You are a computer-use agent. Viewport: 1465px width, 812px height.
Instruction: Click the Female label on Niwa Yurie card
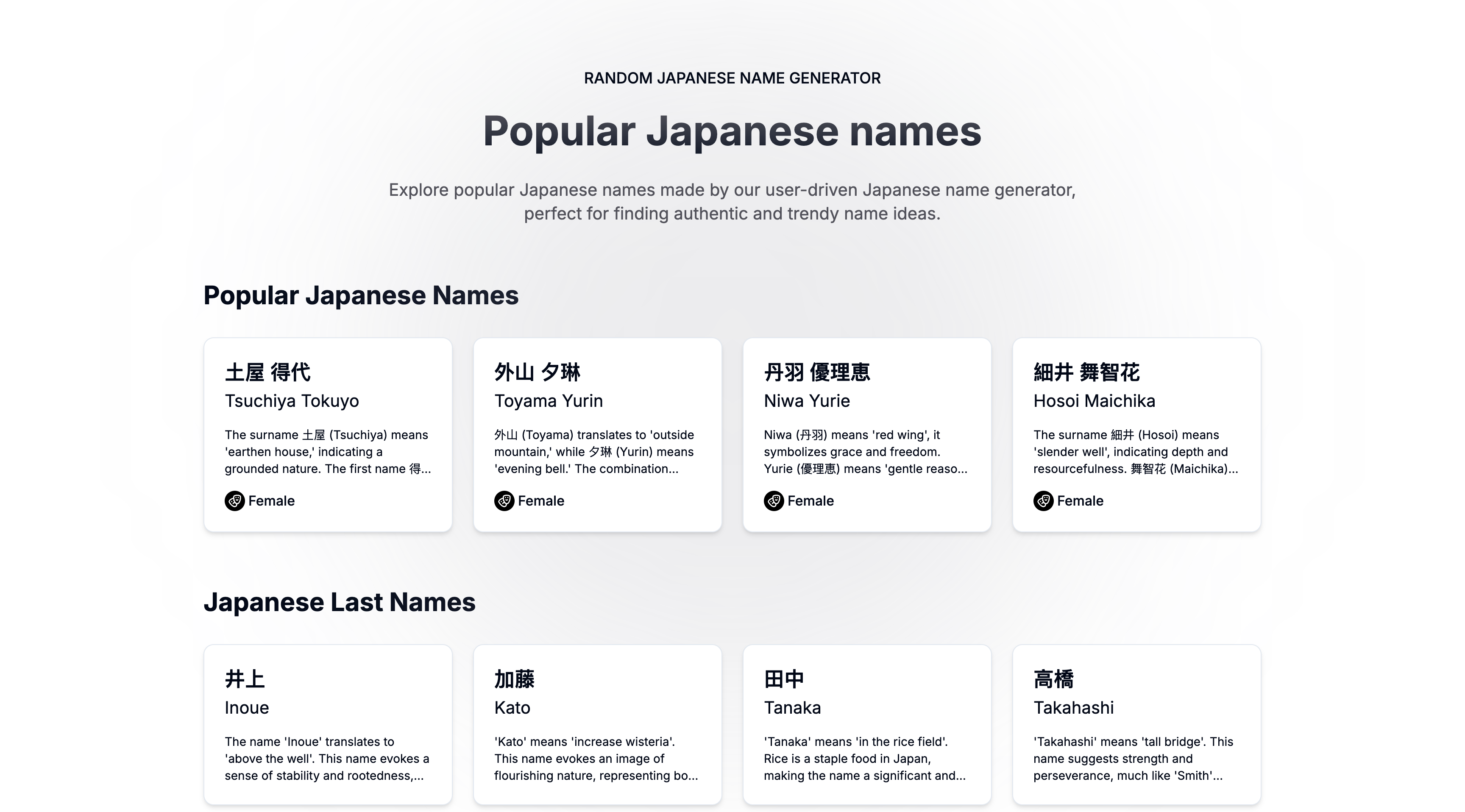tap(810, 501)
